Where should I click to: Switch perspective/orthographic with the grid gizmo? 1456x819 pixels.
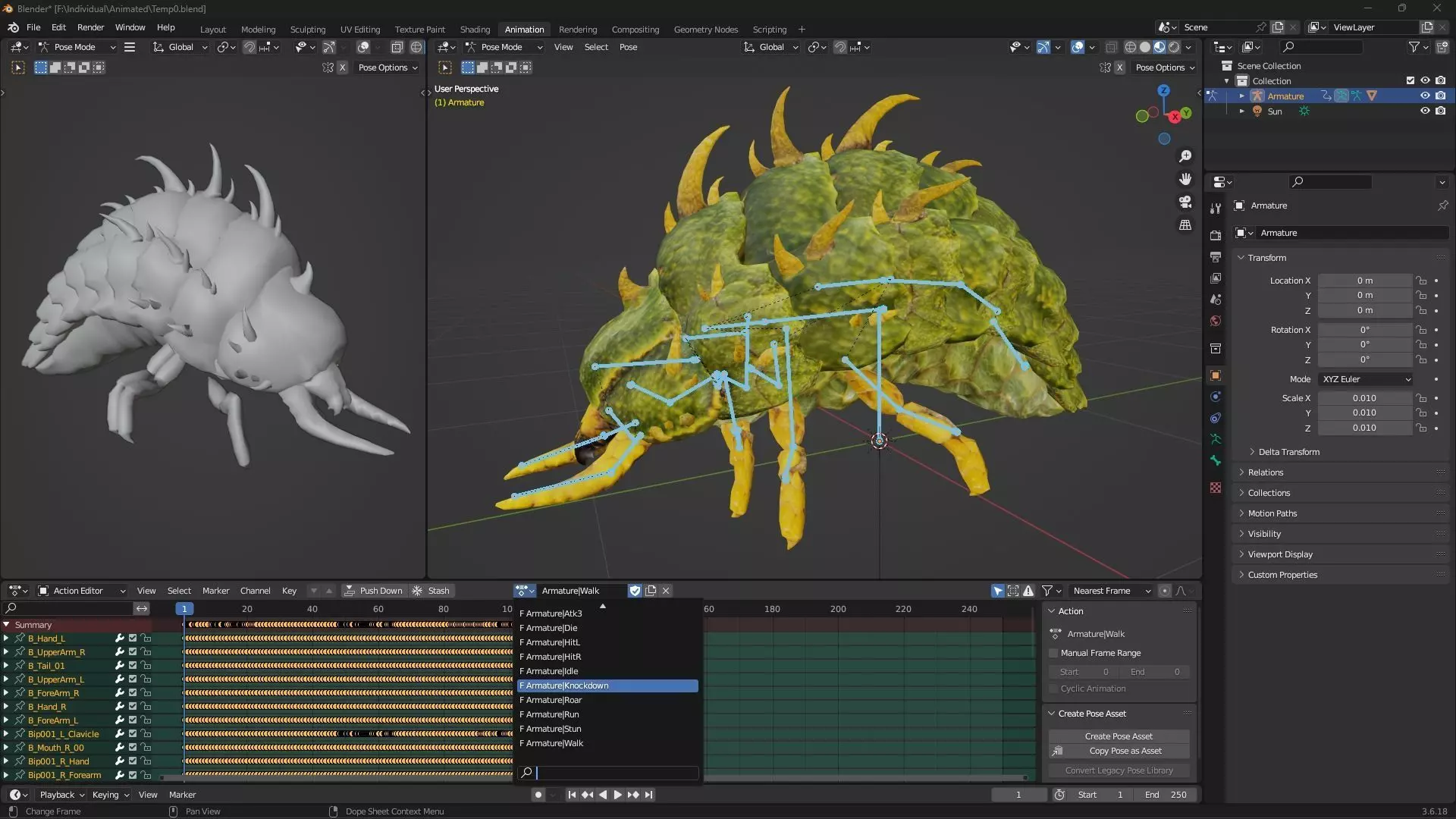[1185, 225]
